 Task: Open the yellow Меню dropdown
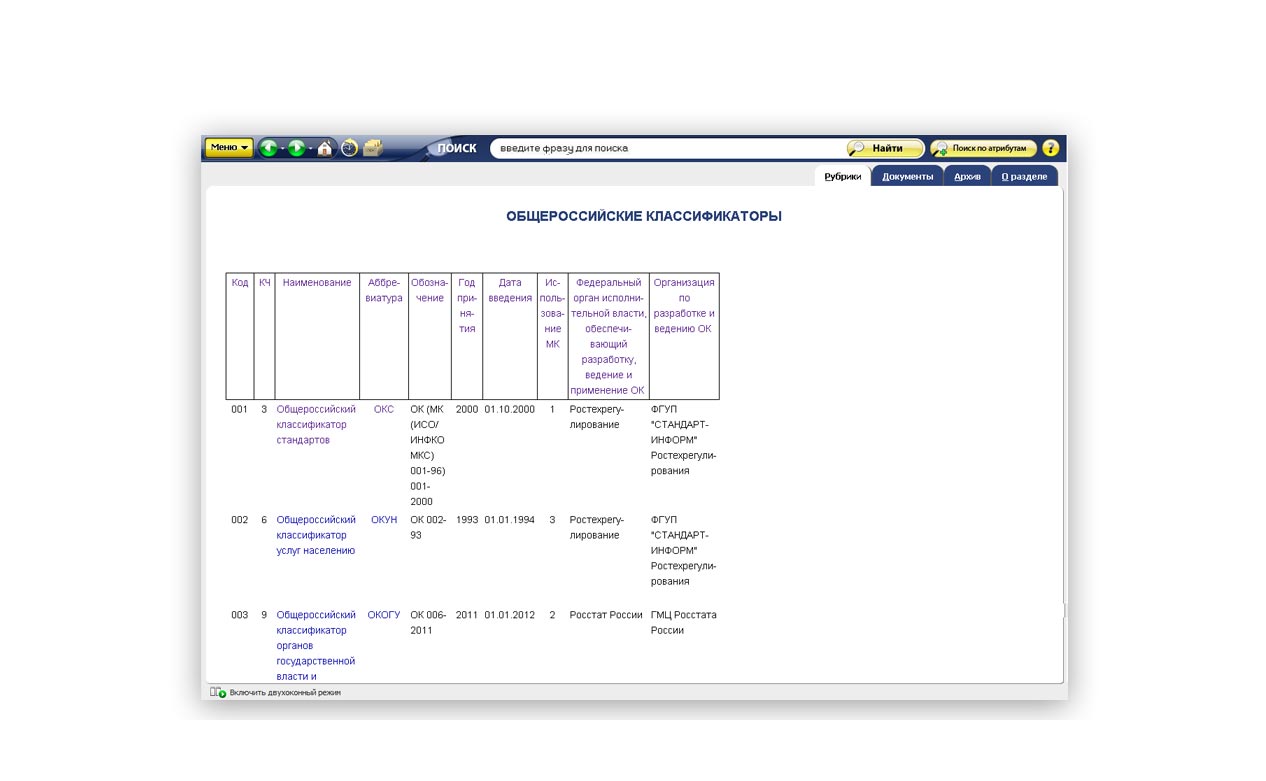229,147
